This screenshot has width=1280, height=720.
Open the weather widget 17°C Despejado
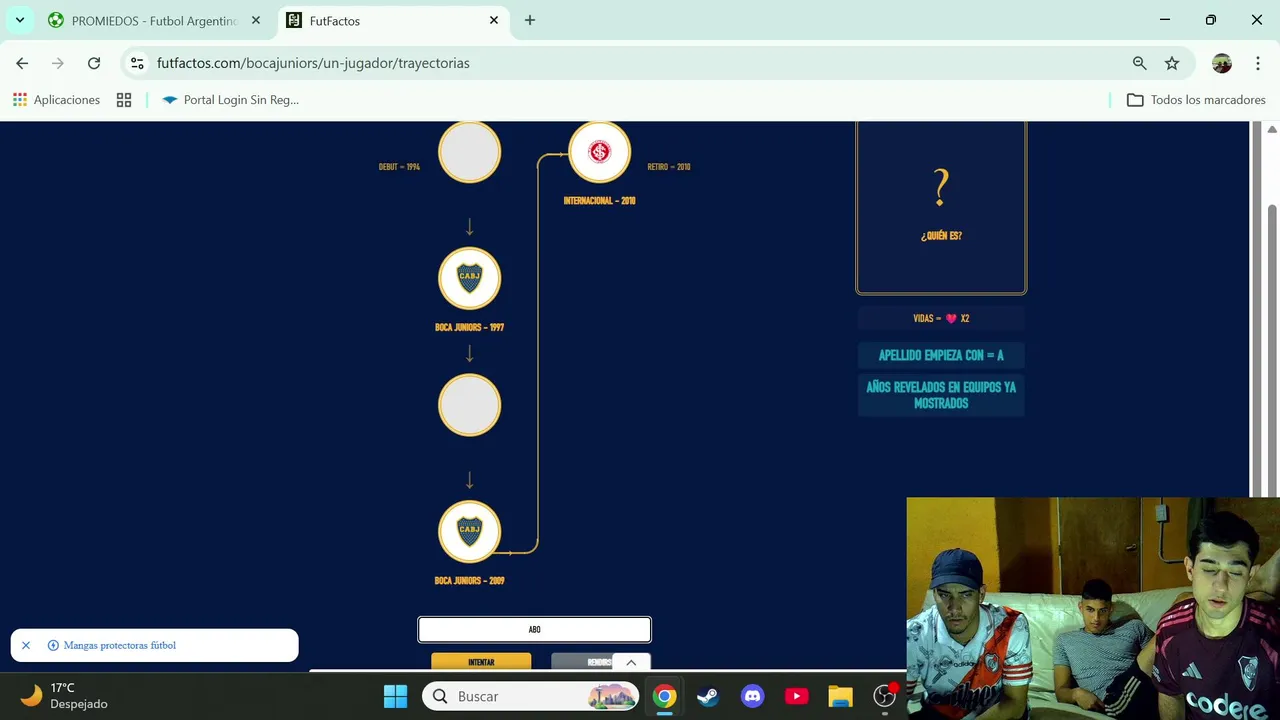tap(66, 696)
